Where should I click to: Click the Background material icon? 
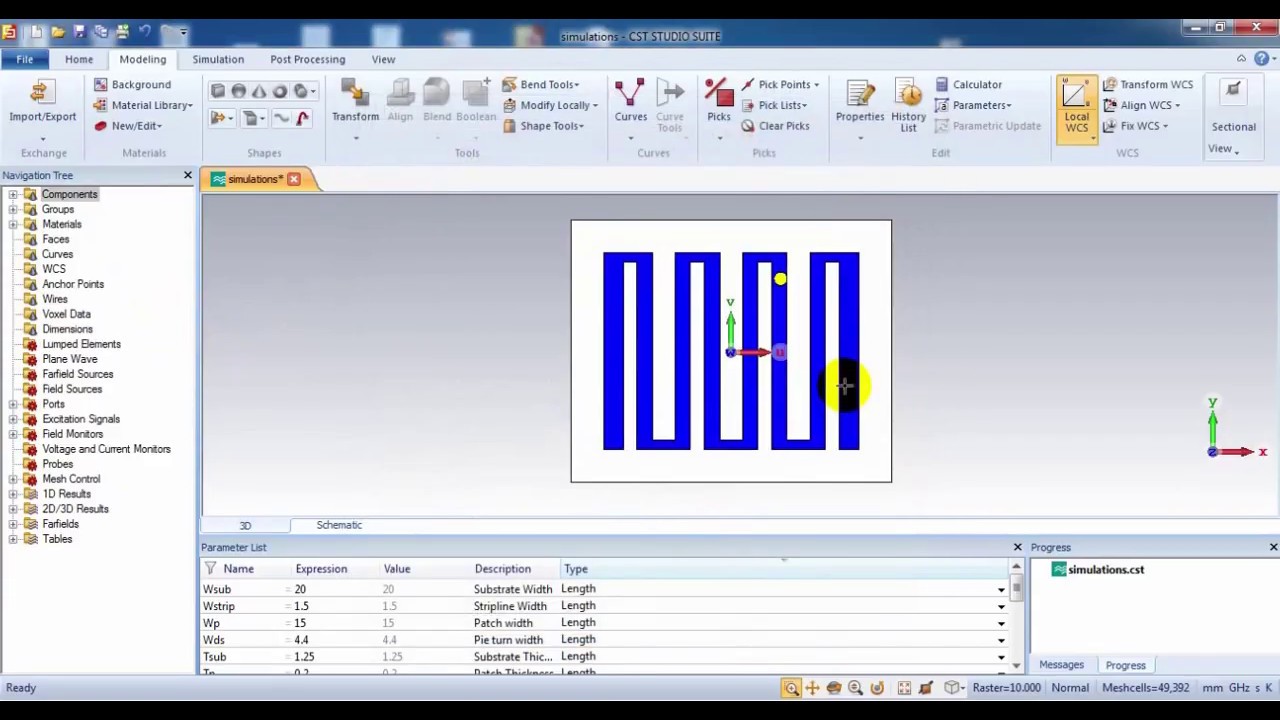(x=100, y=85)
